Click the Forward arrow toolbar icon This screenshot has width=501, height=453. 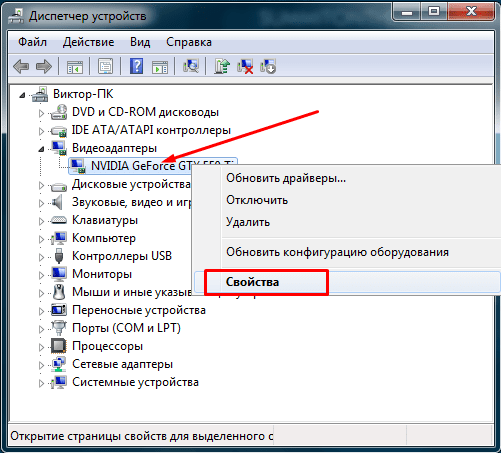pos(44,66)
